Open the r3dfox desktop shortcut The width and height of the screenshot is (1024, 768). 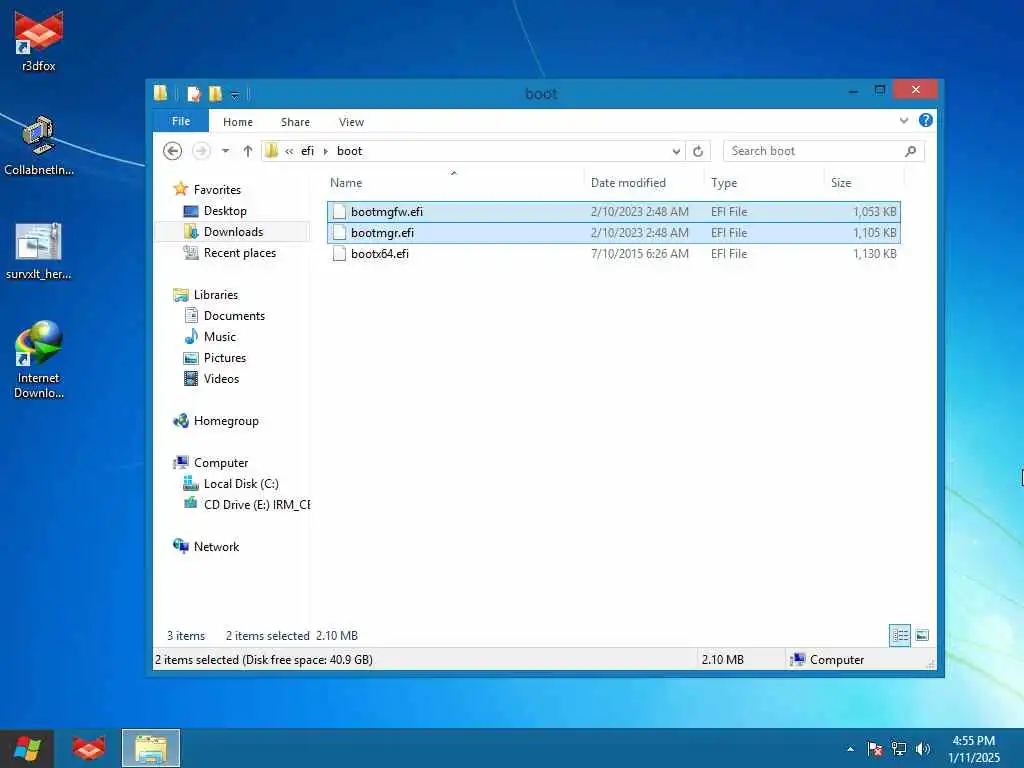click(x=39, y=40)
